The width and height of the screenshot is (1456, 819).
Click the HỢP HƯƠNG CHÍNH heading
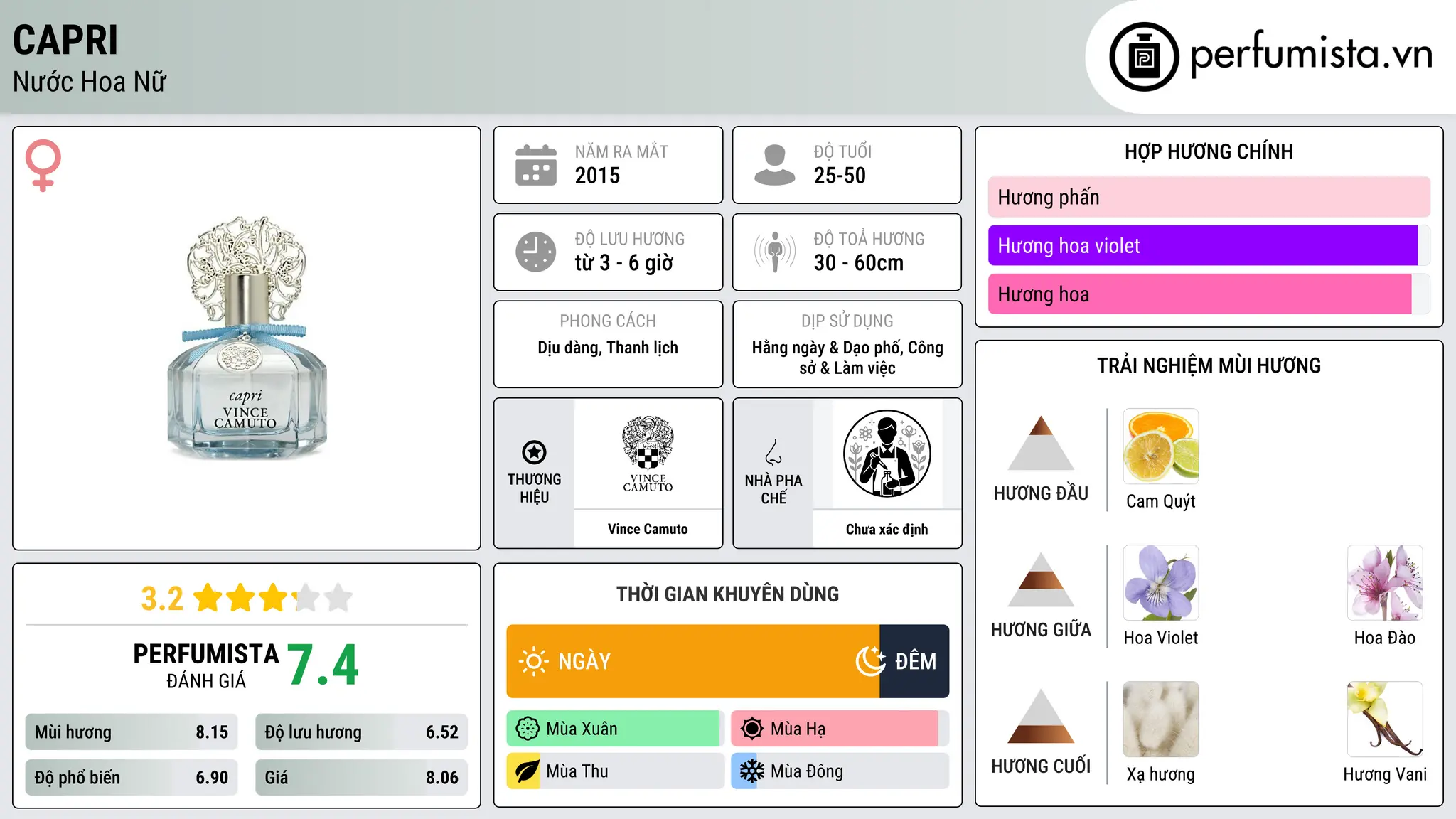click(x=1209, y=151)
